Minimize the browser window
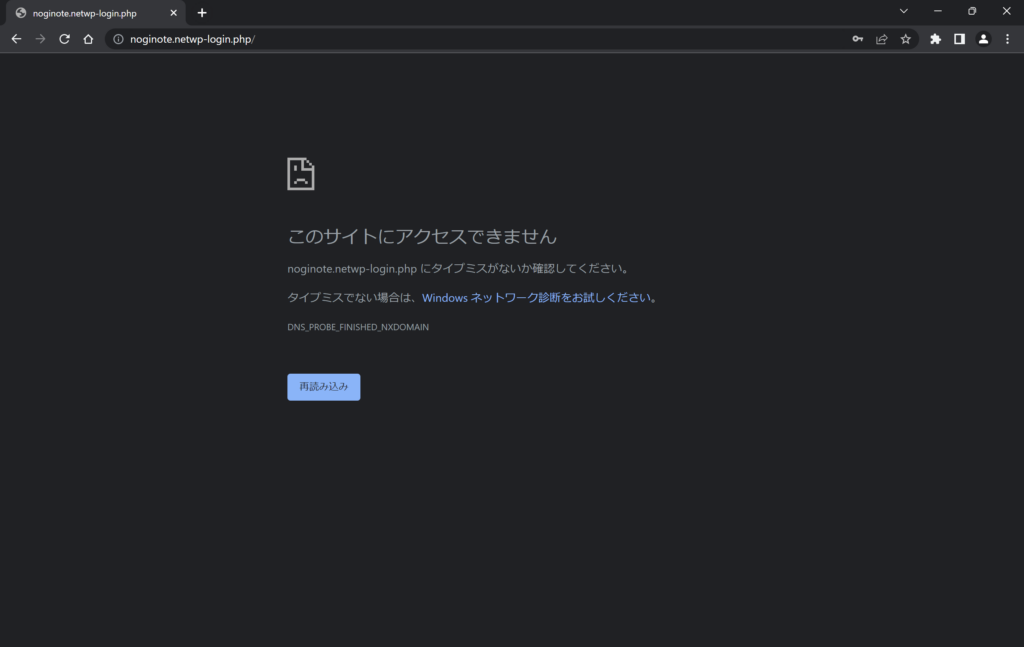 tap(937, 11)
